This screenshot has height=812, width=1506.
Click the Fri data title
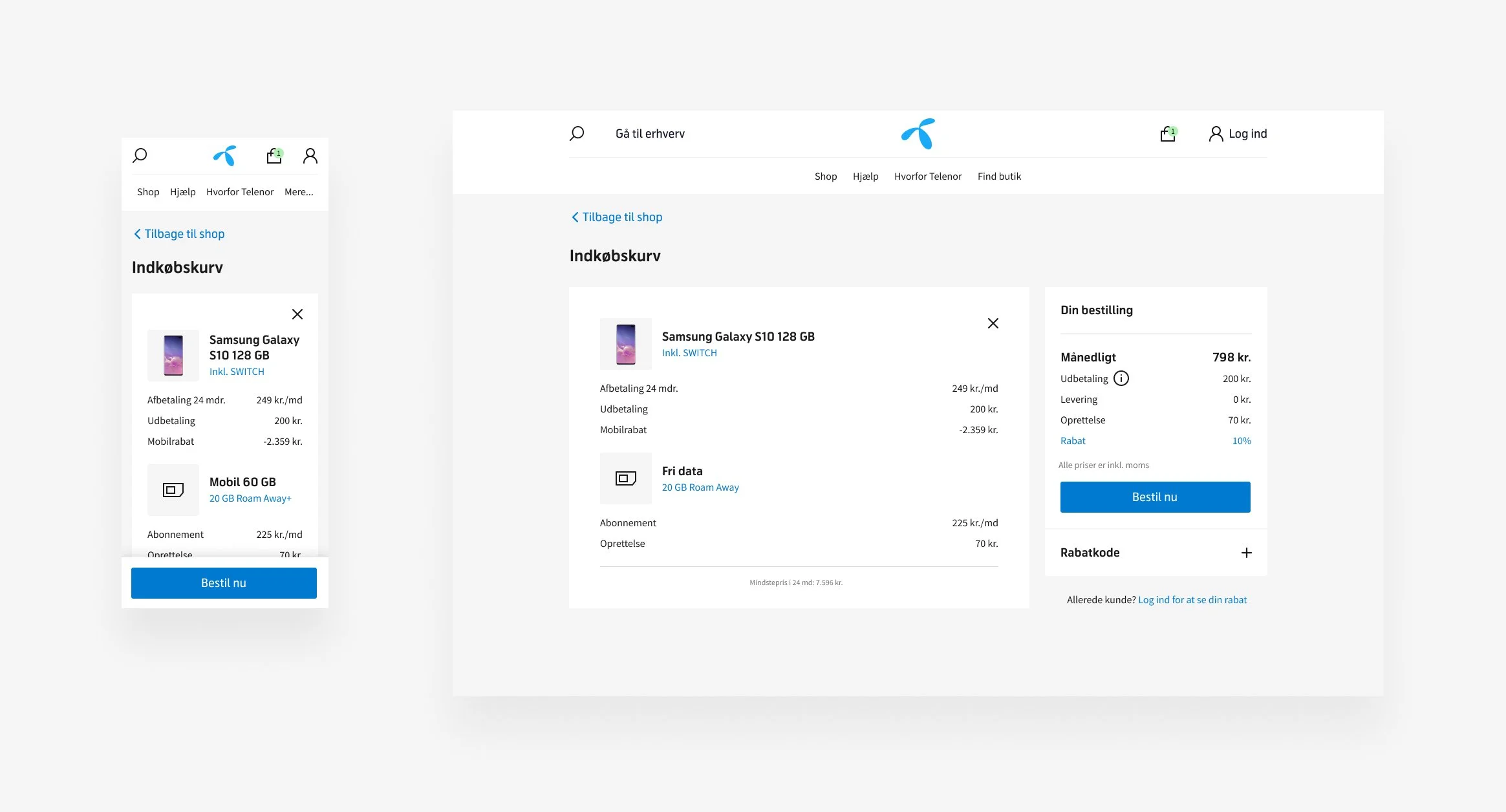click(682, 471)
